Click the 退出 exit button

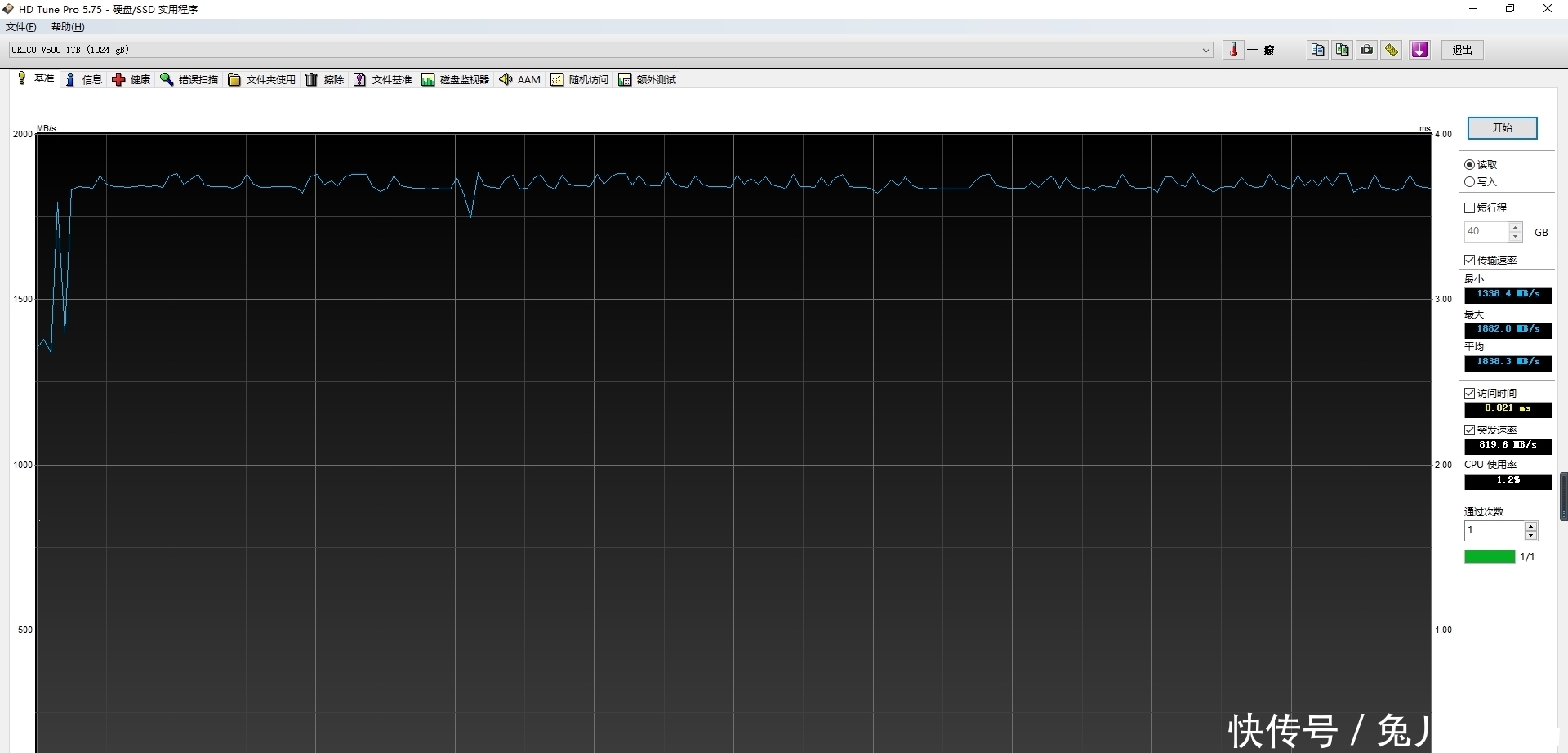click(x=1462, y=50)
